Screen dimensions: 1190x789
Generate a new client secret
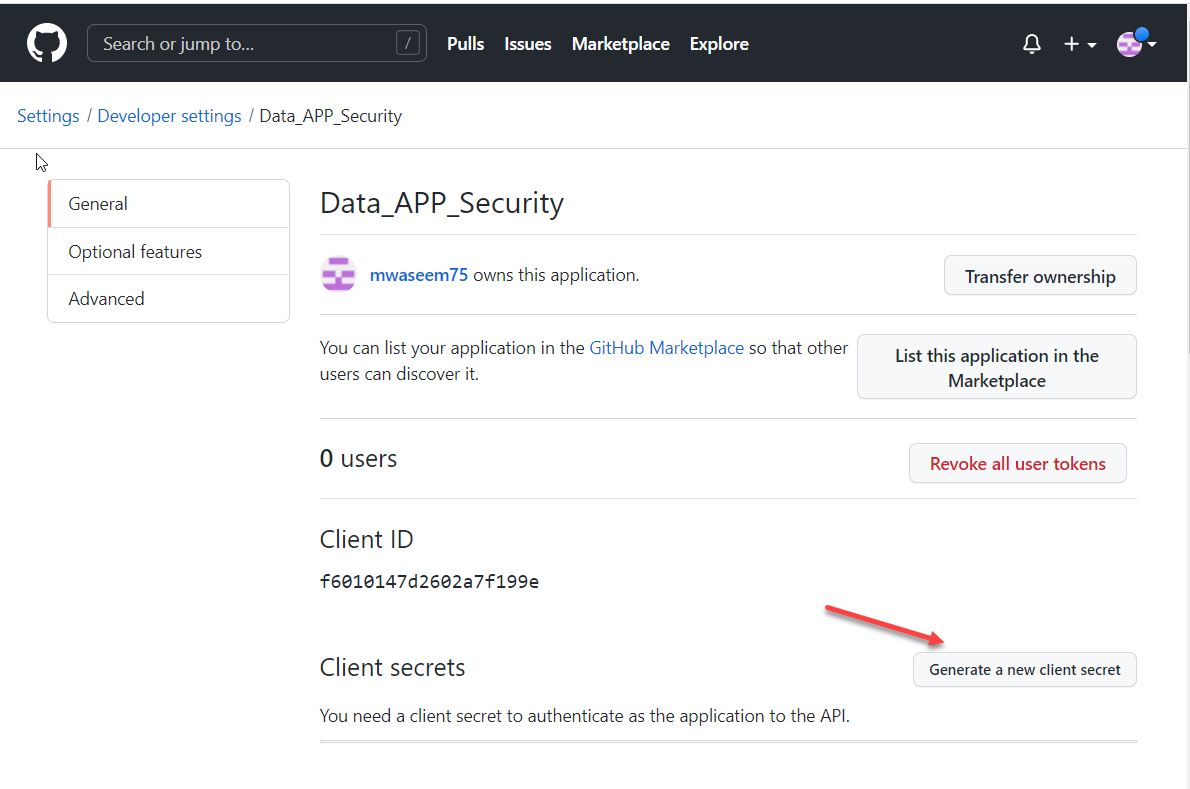coord(1024,670)
